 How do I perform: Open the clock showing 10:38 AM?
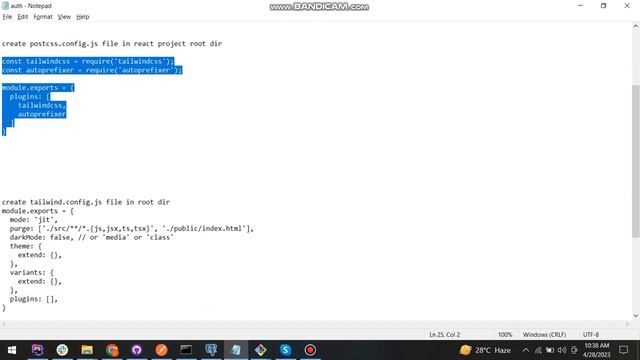(x=597, y=350)
